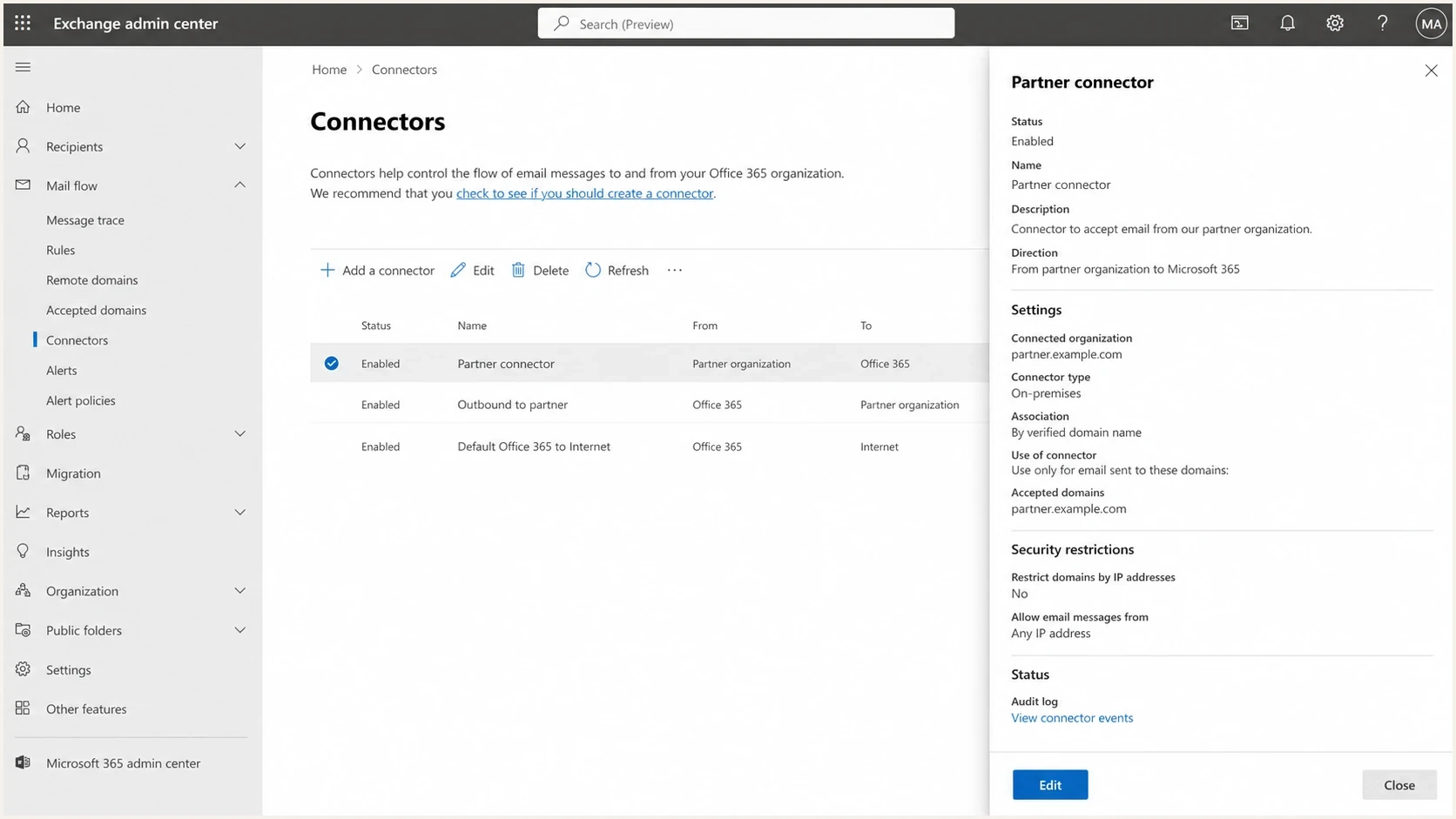This screenshot has height=819, width=1456.
Task: Expand the Roles section chevron
Action: pos(240,433)
